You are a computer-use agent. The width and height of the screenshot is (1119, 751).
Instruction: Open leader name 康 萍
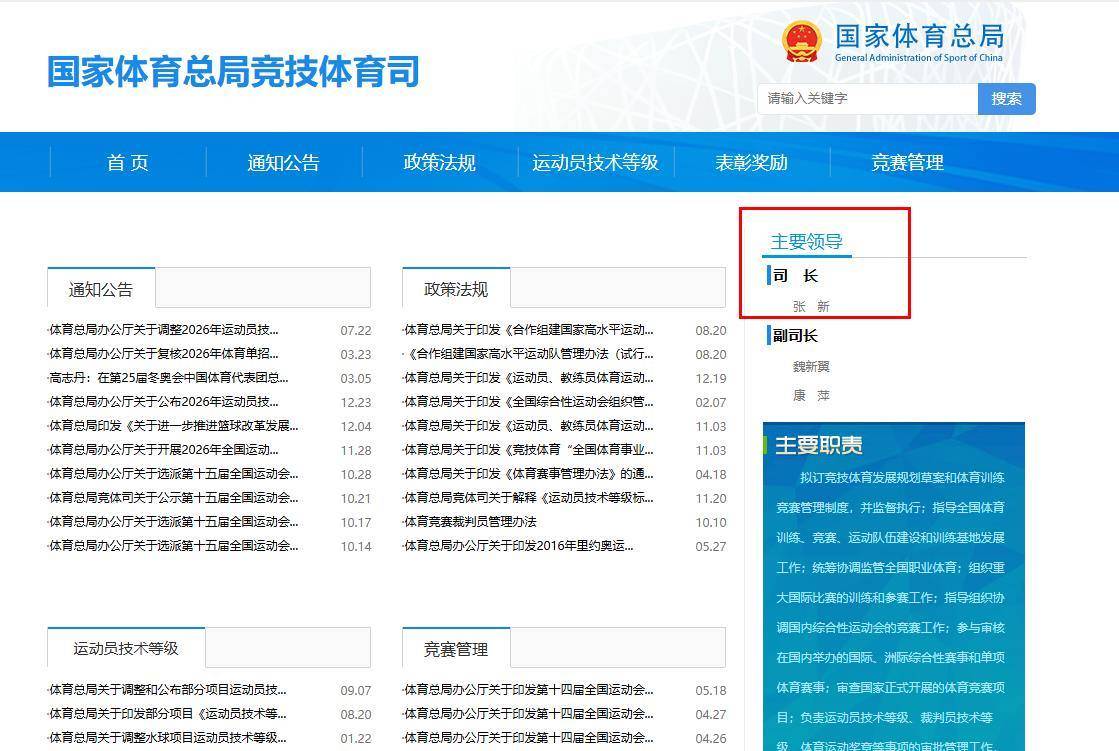pyautogui.click(x=811, y=395)
